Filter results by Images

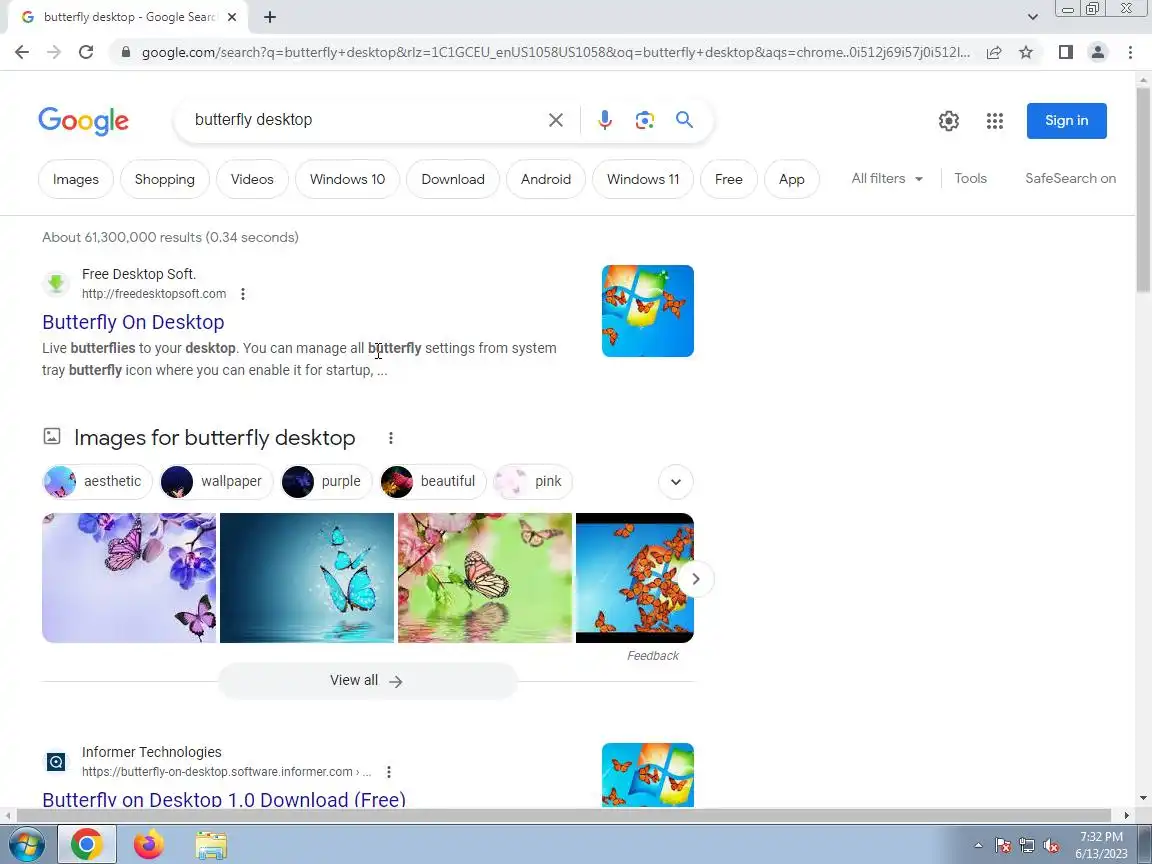pos(76,179)
